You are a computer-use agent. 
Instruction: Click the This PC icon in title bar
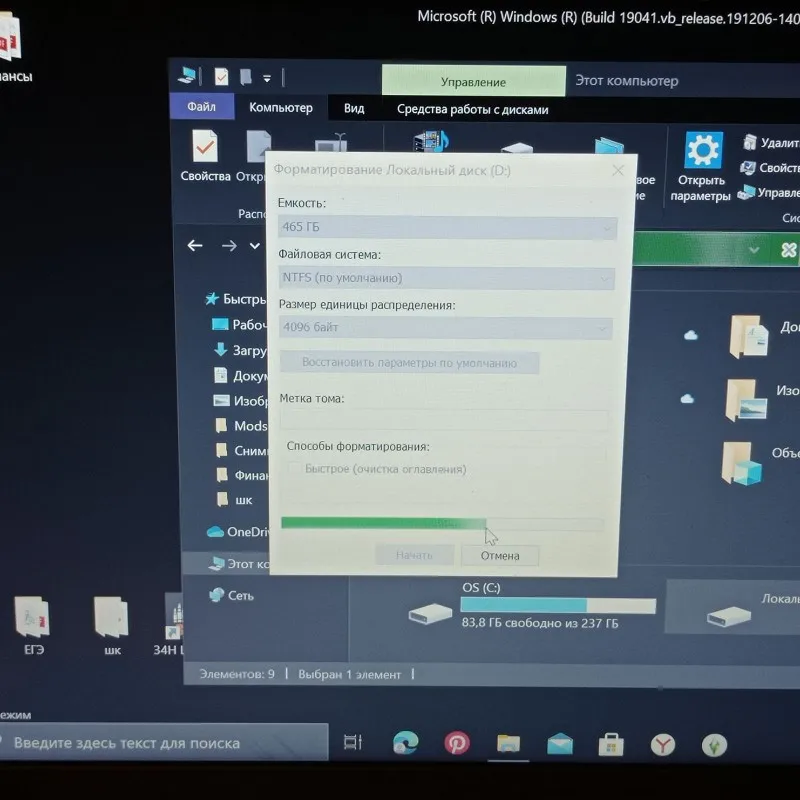(187, 76)
